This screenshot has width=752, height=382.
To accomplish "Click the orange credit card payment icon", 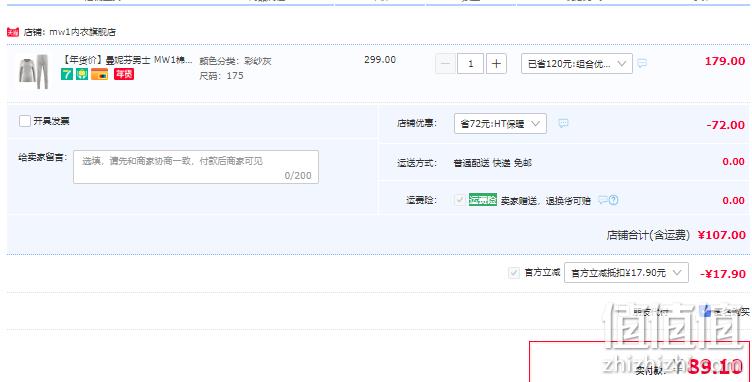I will click(100, 74).
